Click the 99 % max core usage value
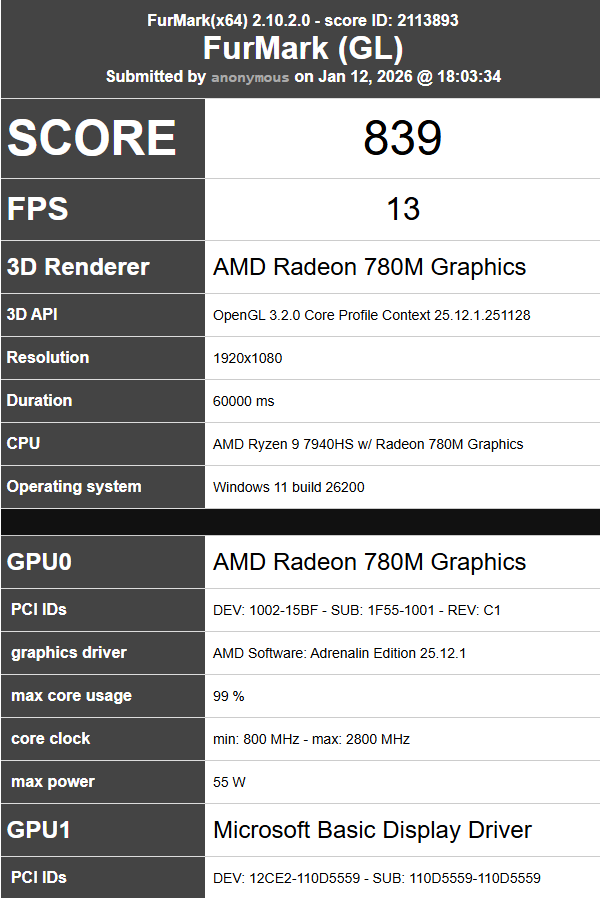Image resolution: width=600 pixels, height=898 pixels. coord(228,696)
